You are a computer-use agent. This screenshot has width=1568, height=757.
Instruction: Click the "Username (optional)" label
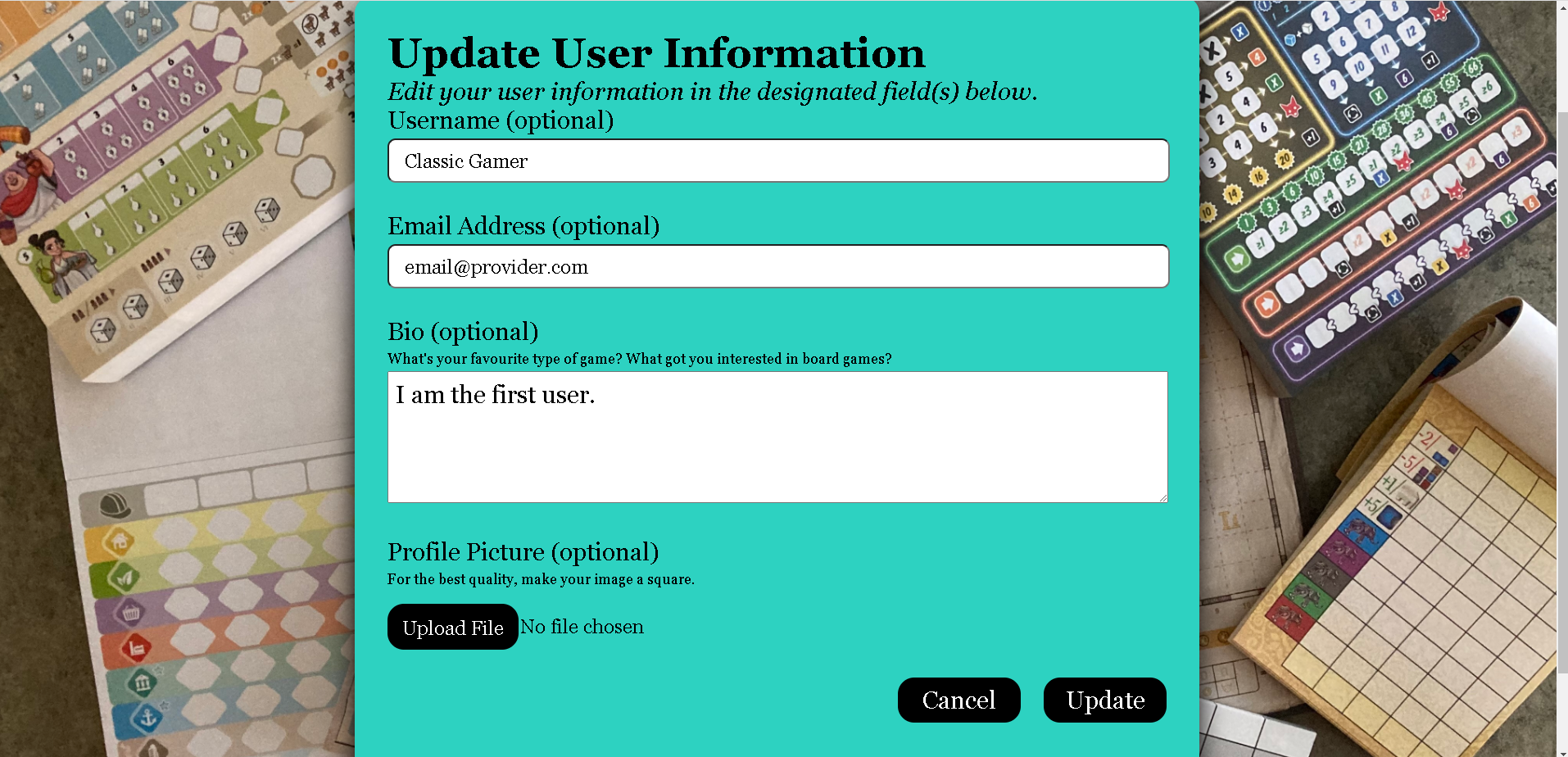501,120
